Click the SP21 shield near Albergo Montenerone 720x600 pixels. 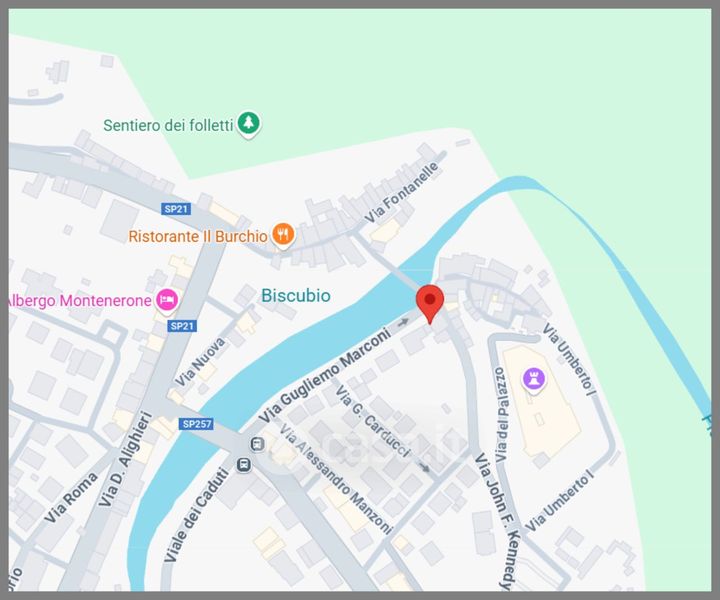(x=182, y=326)
